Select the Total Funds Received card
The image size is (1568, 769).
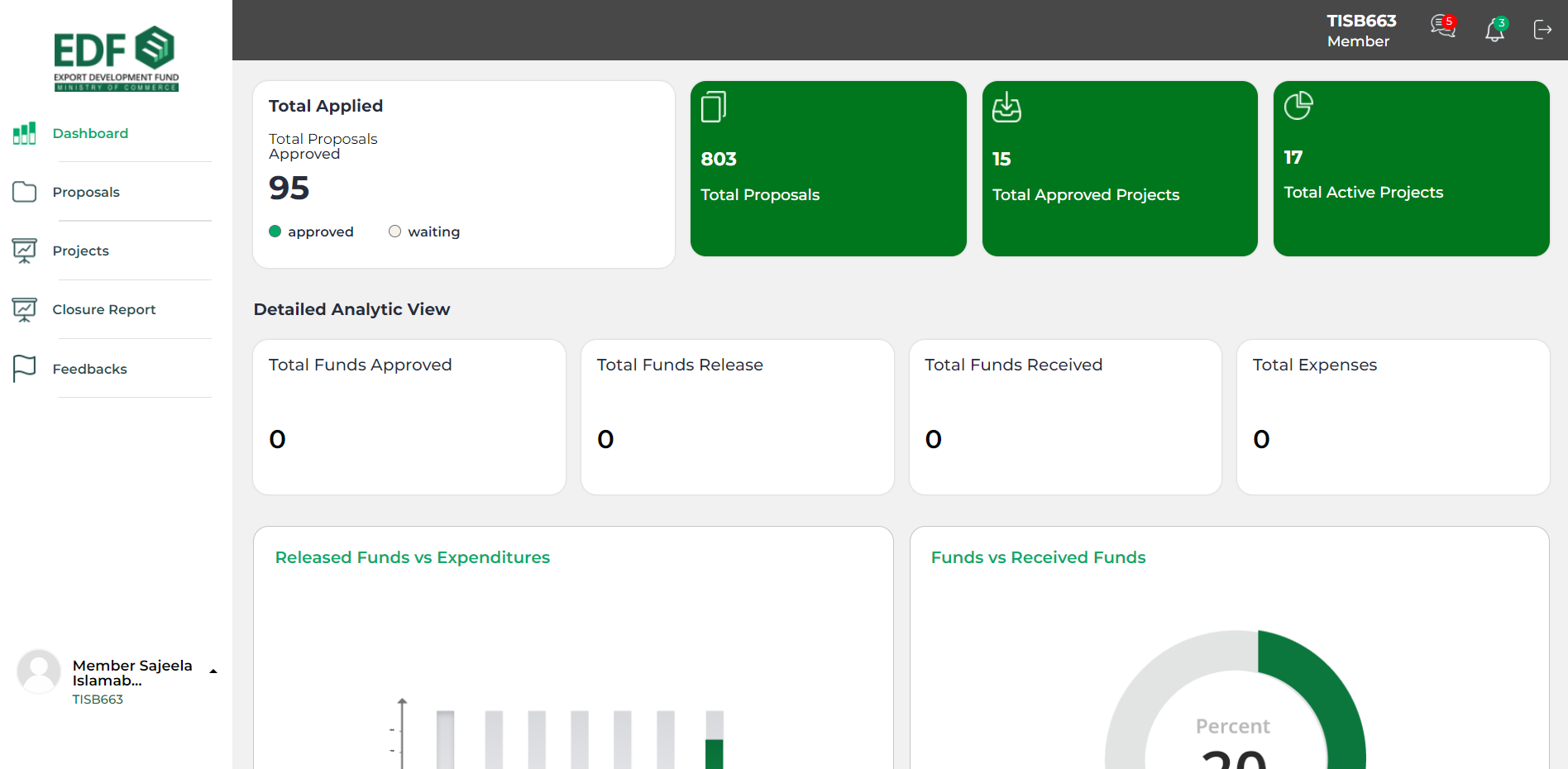coord(1065,418)
